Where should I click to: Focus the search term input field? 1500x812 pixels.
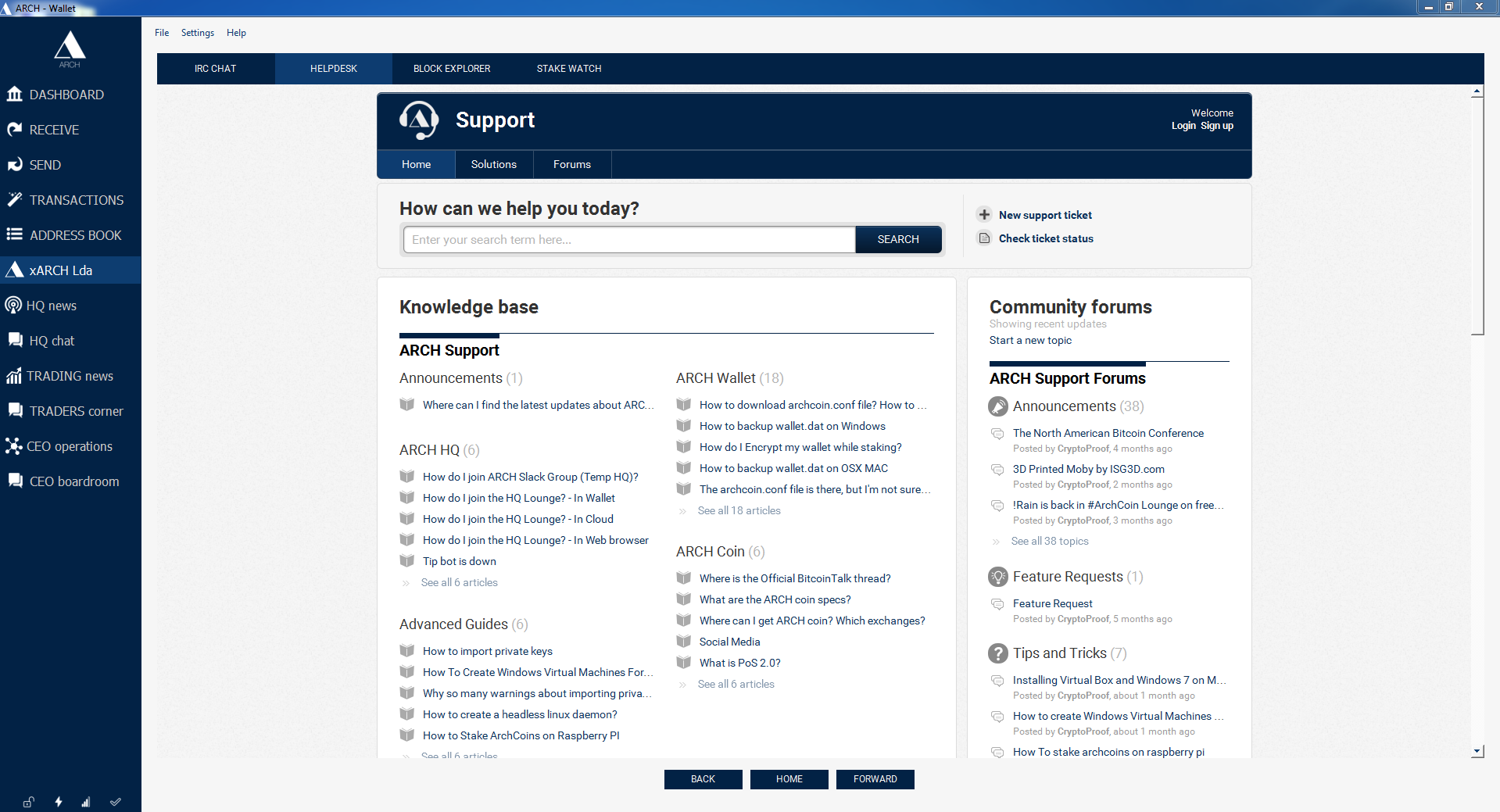pyautogui.click(x=629, y=239)
